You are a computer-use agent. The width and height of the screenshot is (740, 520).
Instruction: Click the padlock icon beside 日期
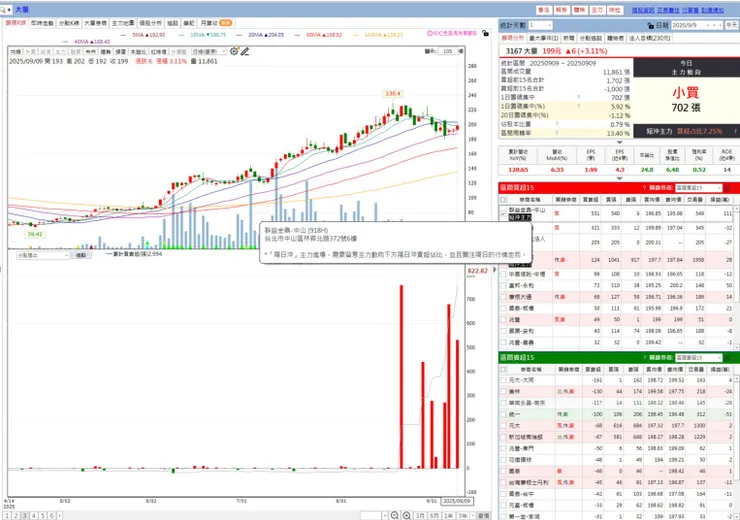(x=650, y=25)
